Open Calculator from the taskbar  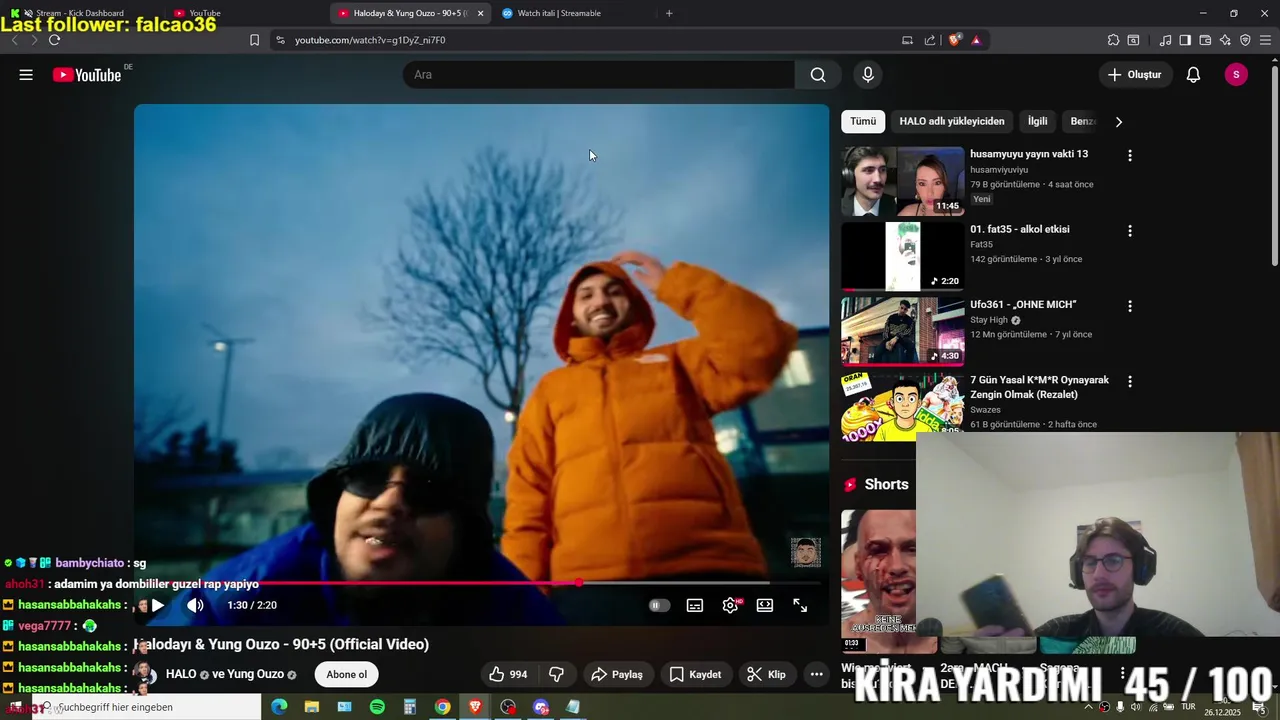pyautogui.click(x=410, y=707)
